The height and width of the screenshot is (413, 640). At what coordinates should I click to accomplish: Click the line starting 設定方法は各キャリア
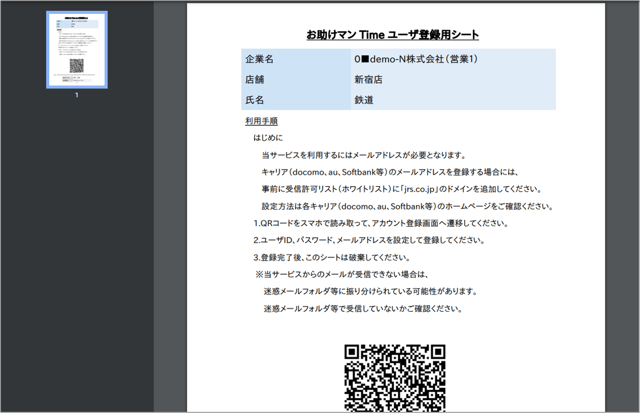pyautogui.click(x=407, y=206)
